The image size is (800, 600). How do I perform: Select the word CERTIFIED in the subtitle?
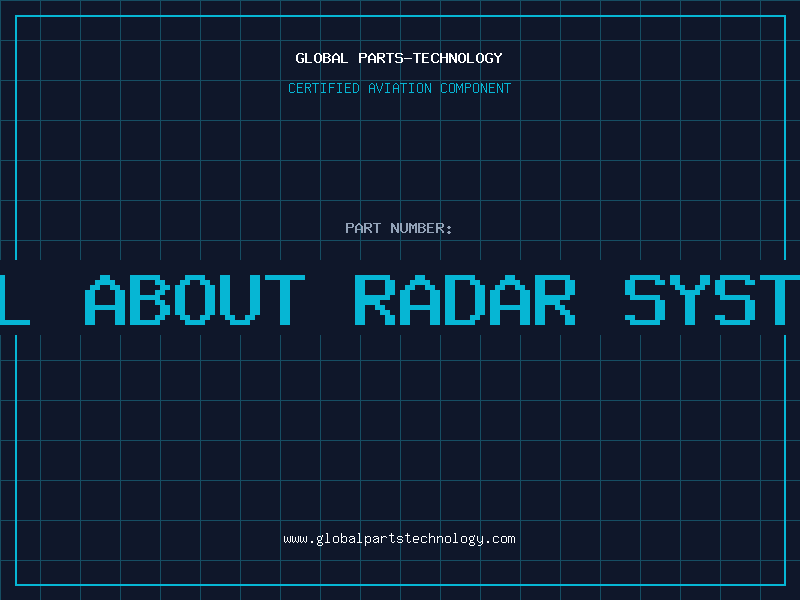coord(324,88)
